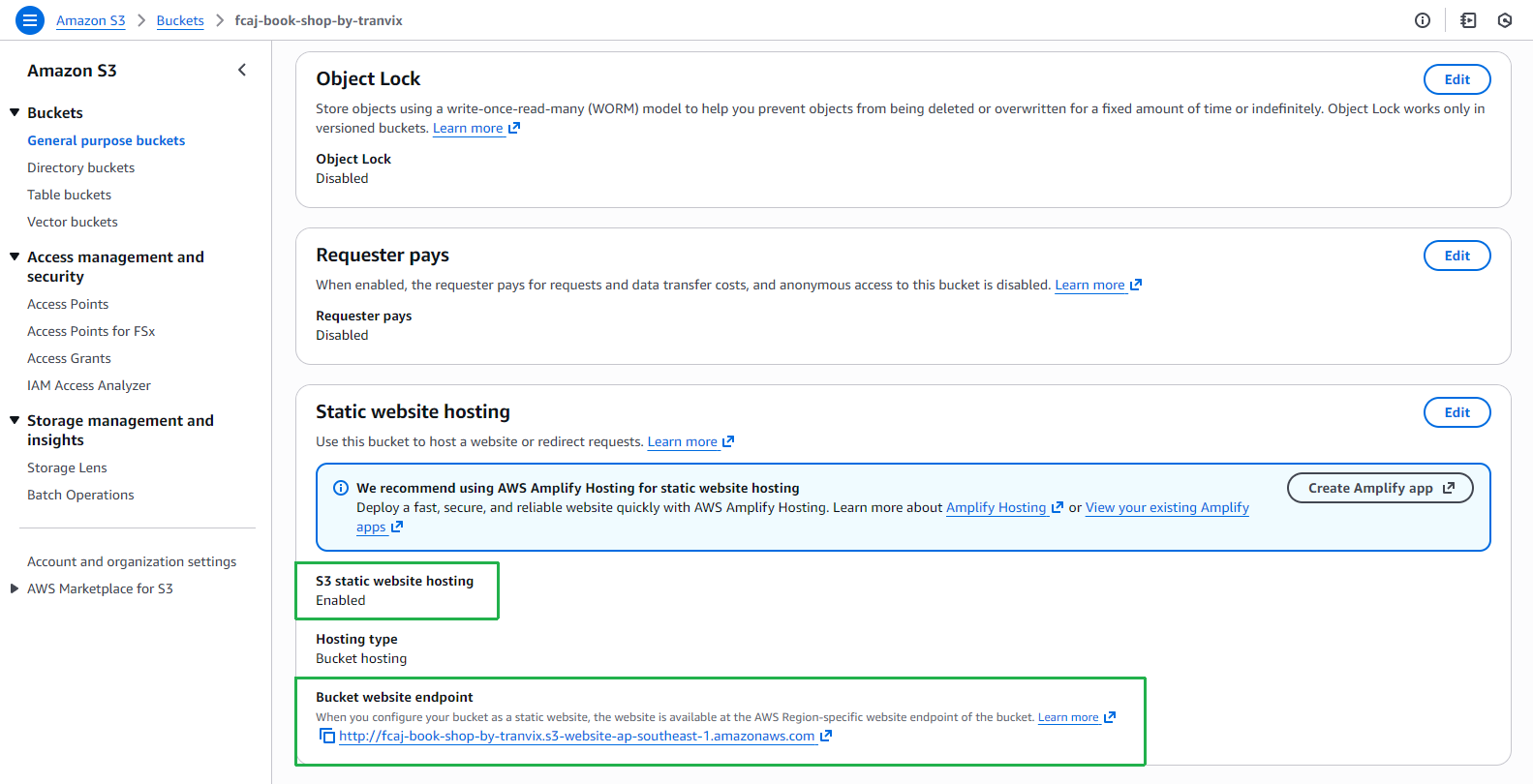Click the Object Lock Disabled status

(342, 178)
